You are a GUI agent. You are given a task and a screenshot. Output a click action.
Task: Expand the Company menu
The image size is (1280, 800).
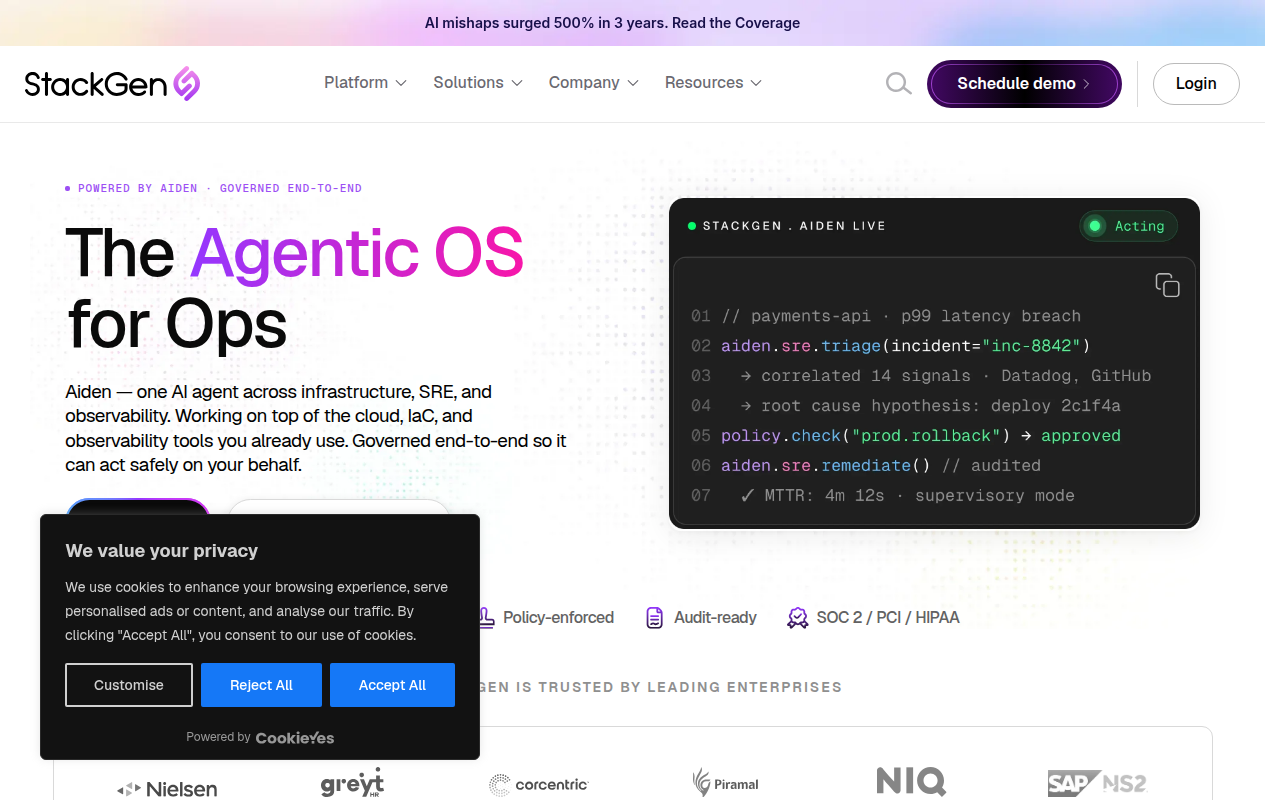(x=594, y=83)
